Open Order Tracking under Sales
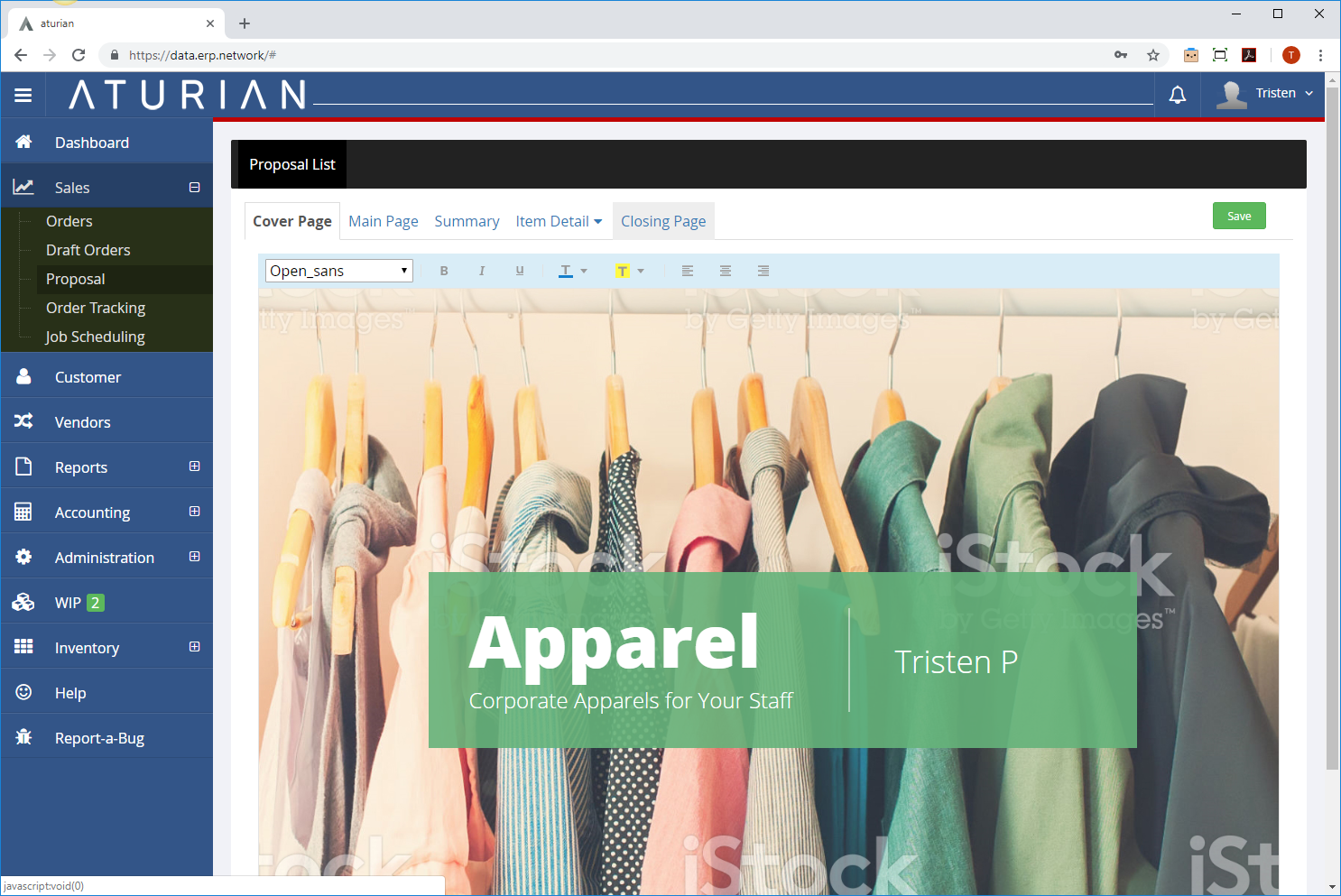1341x896 pixels. point(96,308)
